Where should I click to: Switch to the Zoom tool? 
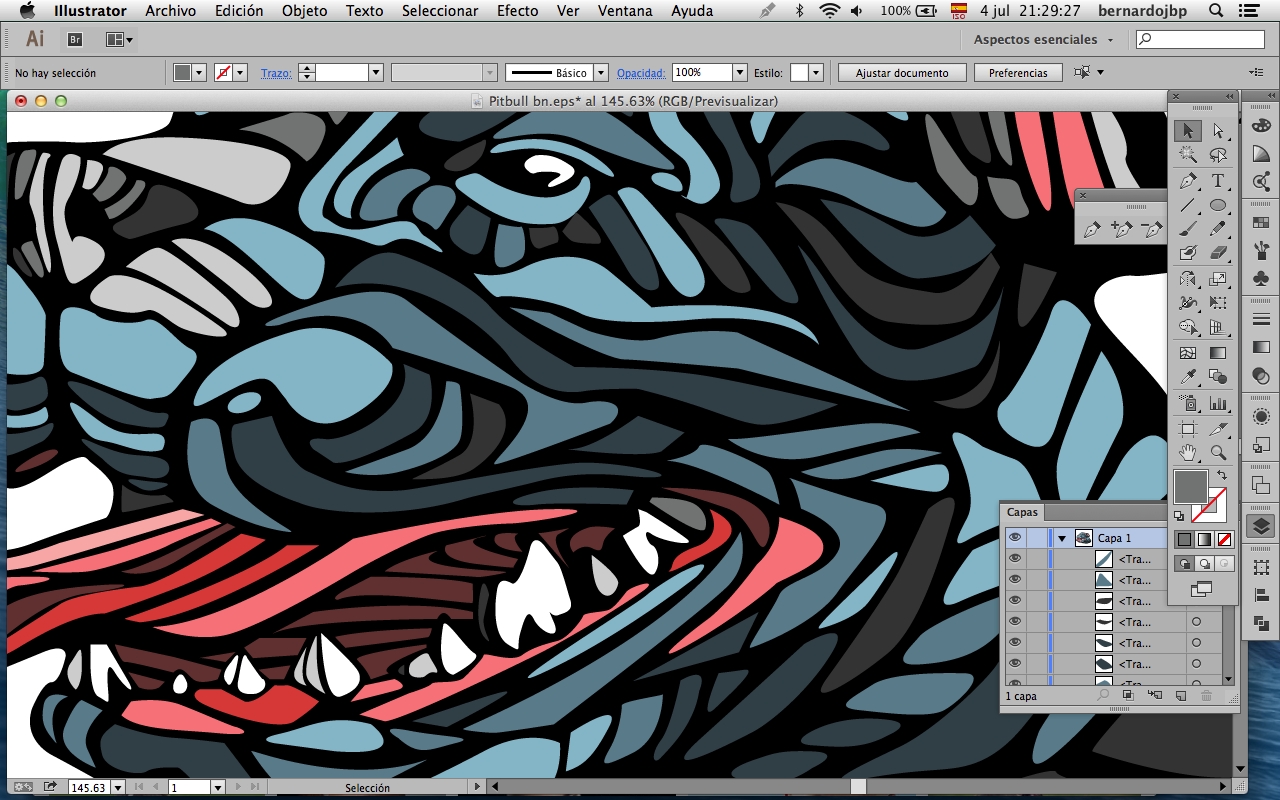[x=1218, y=453]
